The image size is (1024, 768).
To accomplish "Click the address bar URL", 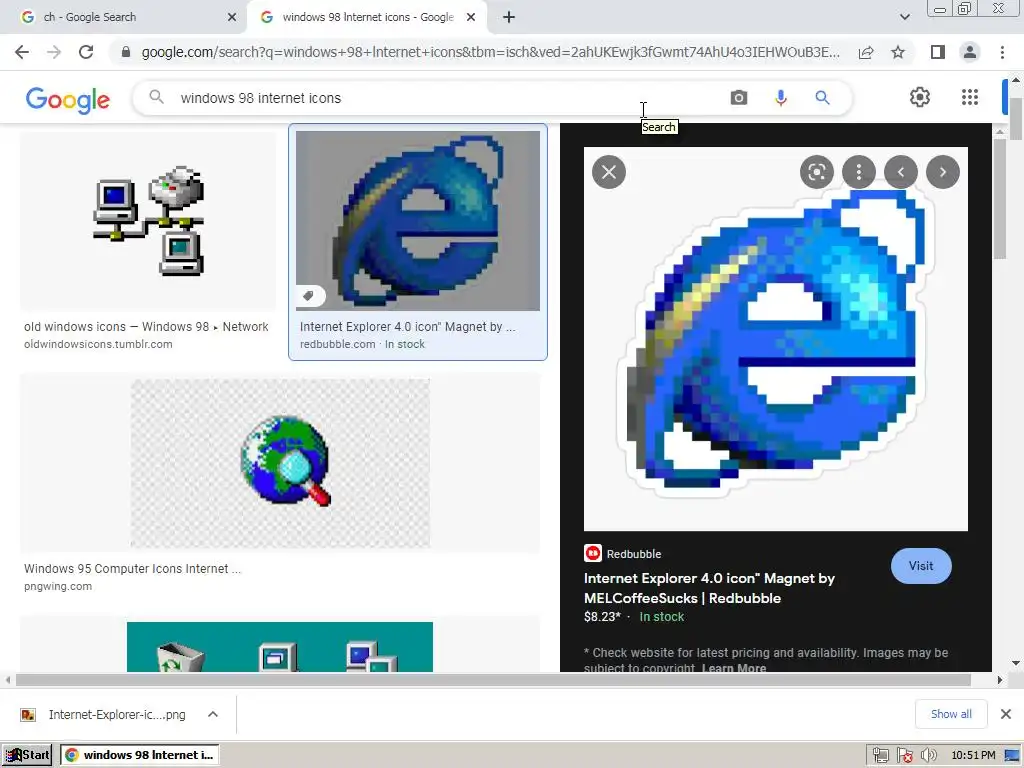I will click(490, 52).
